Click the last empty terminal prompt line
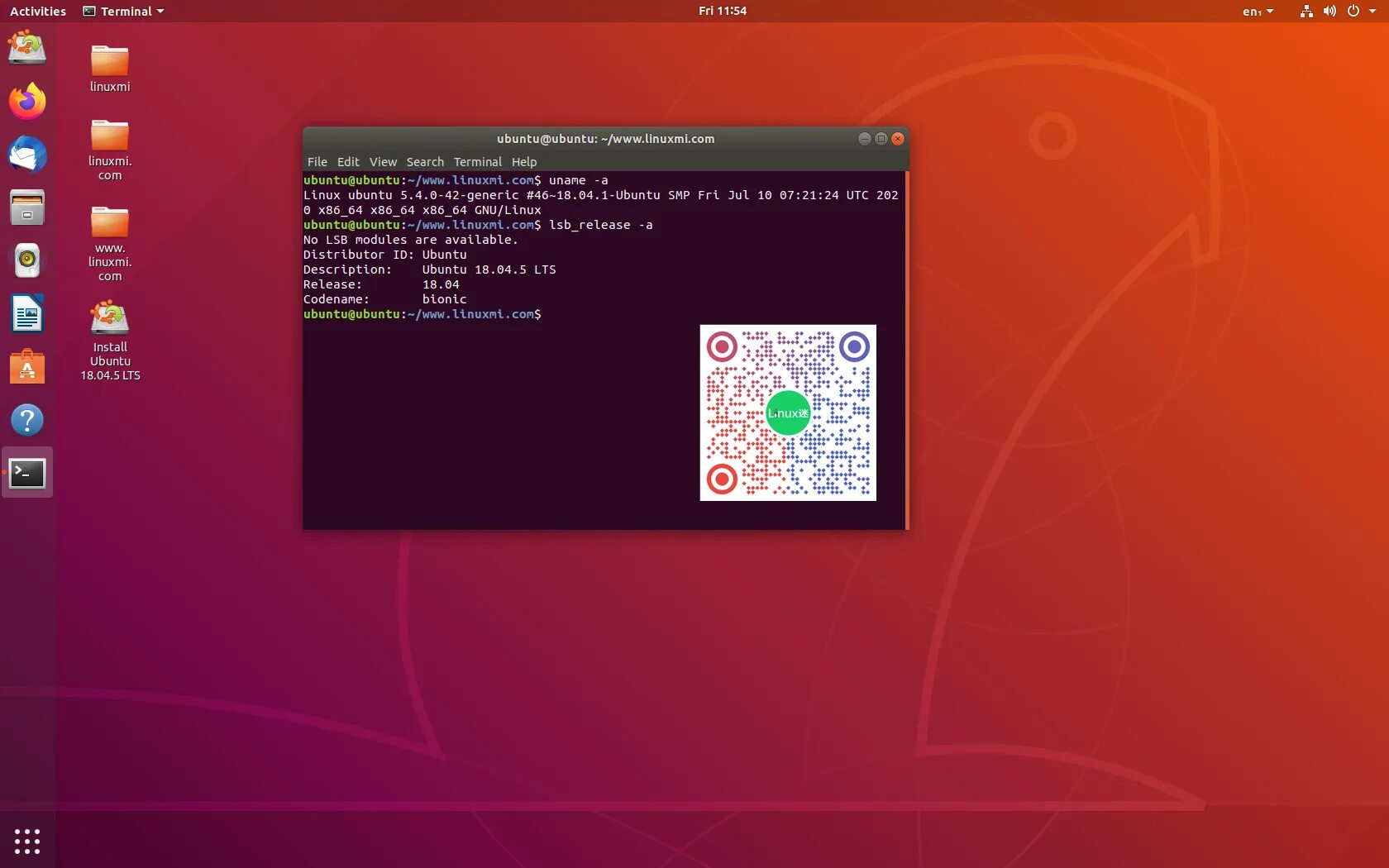 (422, 314)
